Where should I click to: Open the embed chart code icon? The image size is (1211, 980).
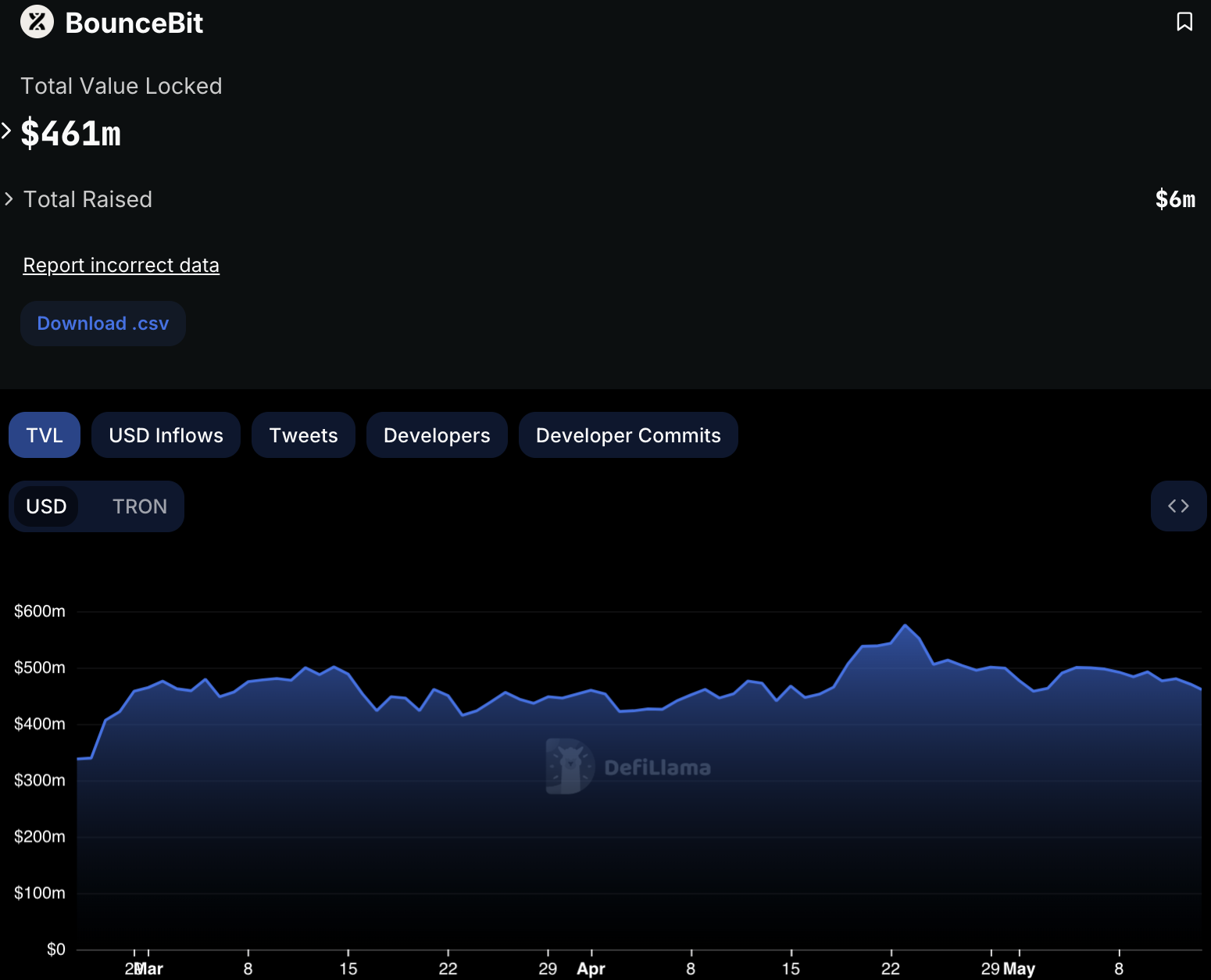click(1178, 506)
